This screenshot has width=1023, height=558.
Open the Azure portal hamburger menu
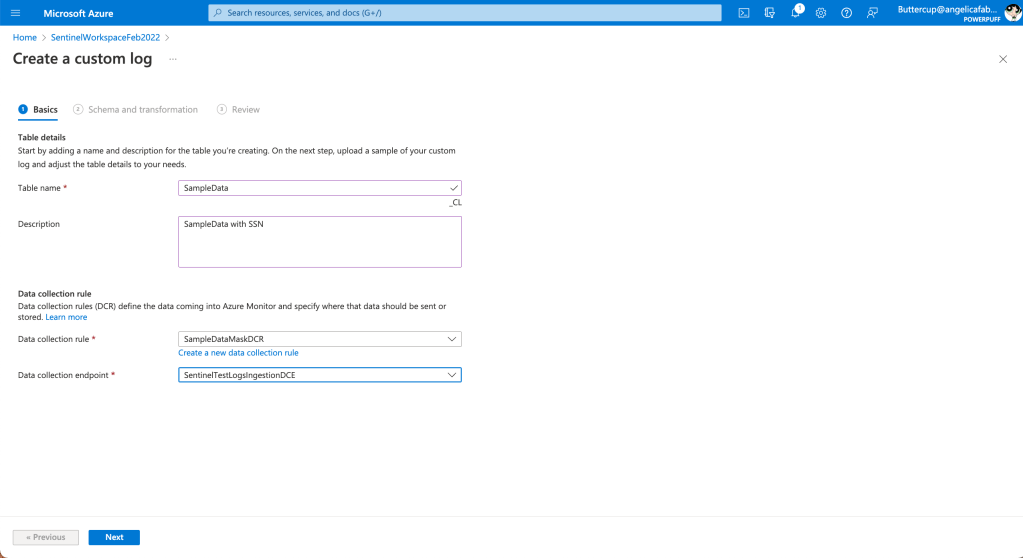pyautogui.click(x=15, y=13)
